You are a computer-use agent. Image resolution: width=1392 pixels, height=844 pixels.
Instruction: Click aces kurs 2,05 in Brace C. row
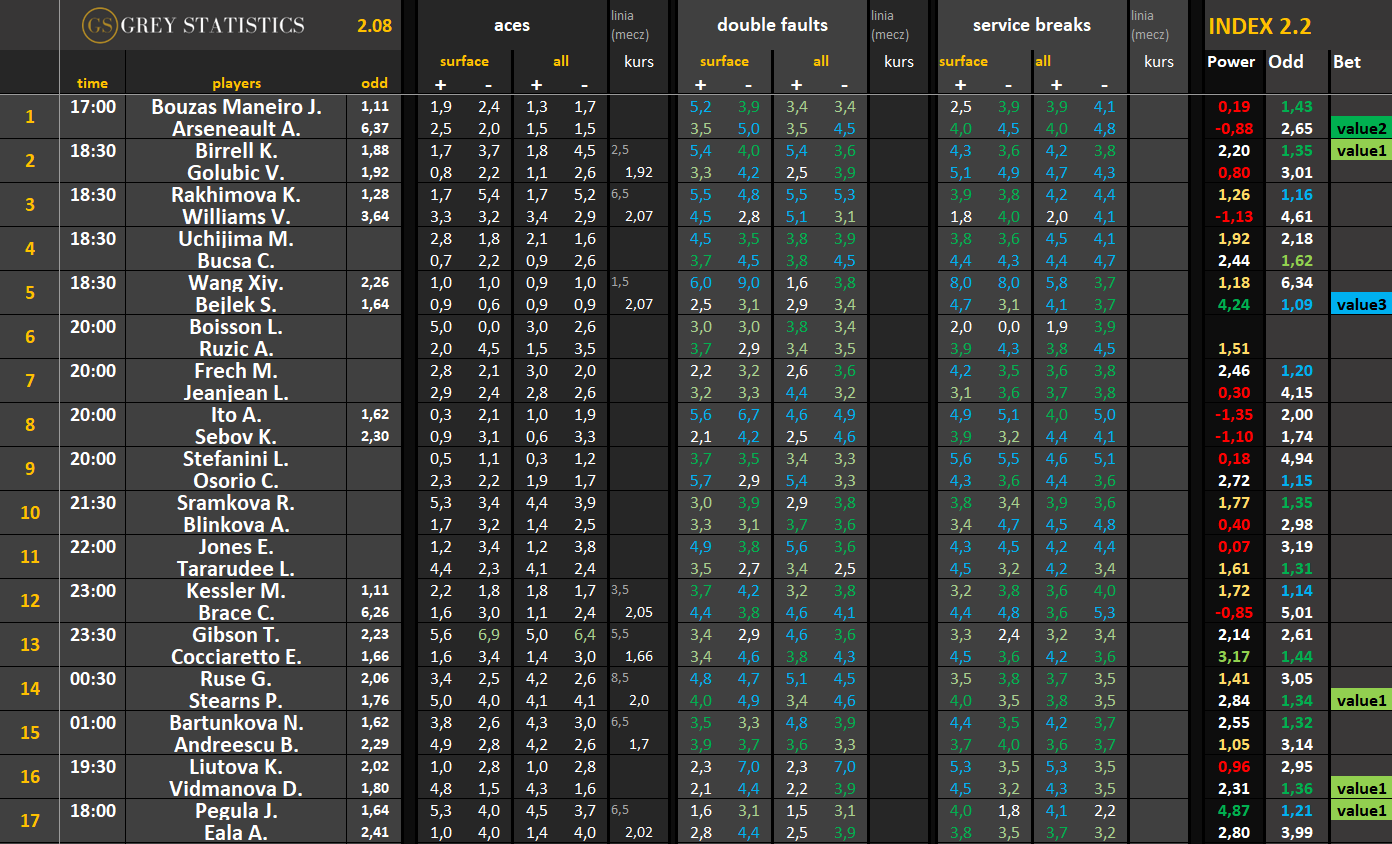point(638,612)
